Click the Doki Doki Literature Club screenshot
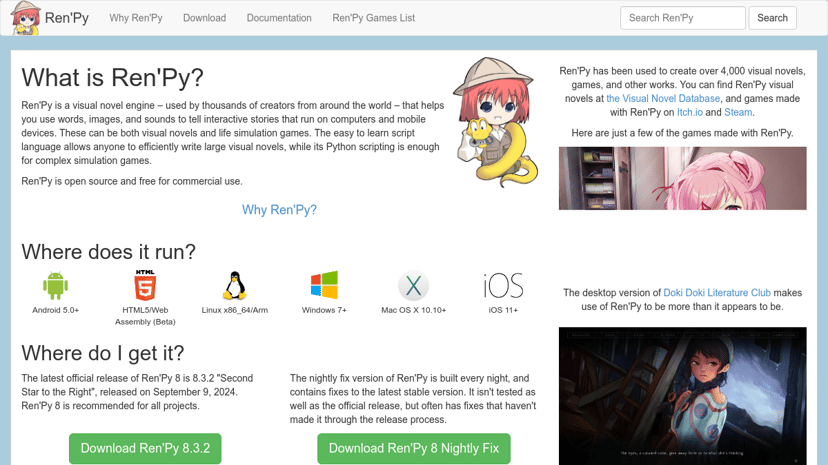The width and height of the screenshot is (828, 465). [x=683, y=178]
